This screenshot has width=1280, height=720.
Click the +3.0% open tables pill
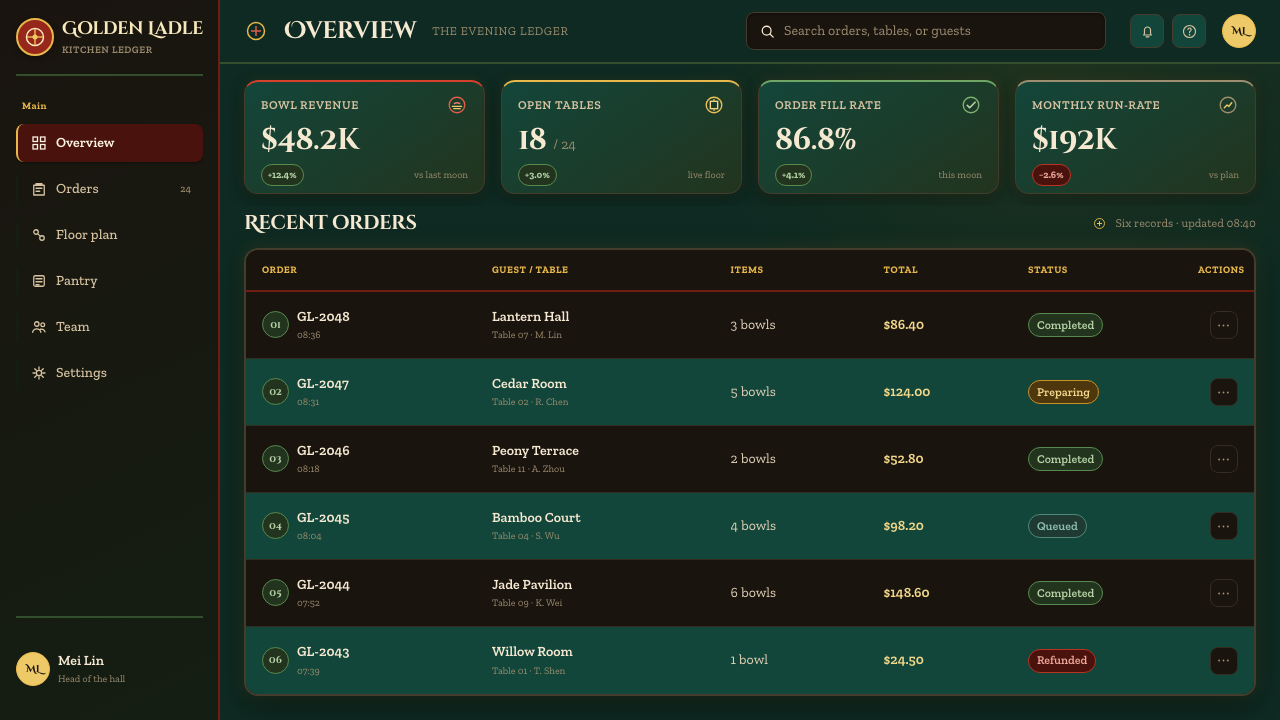point(538,175)
